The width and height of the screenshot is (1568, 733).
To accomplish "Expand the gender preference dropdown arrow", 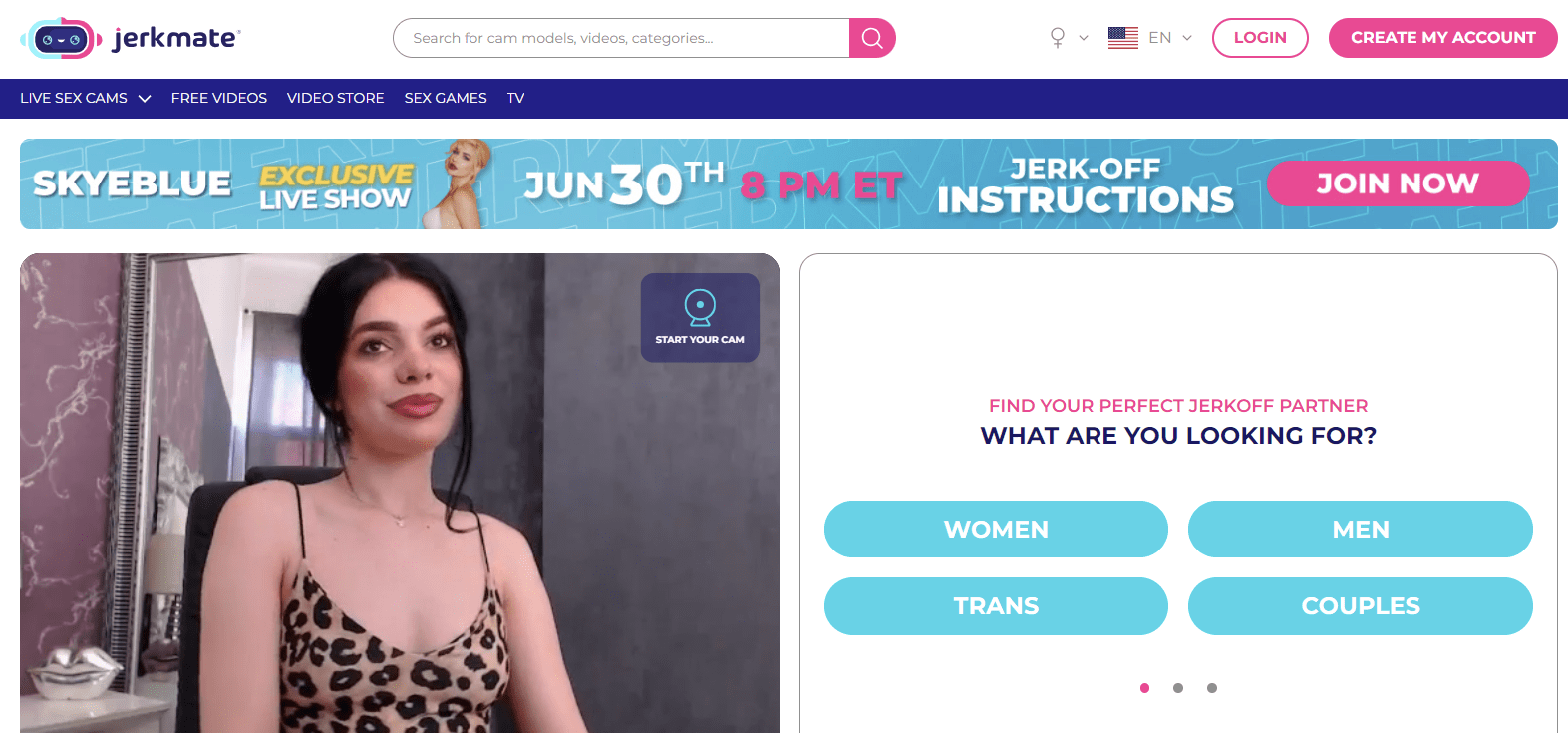I will click(1084, 38).
